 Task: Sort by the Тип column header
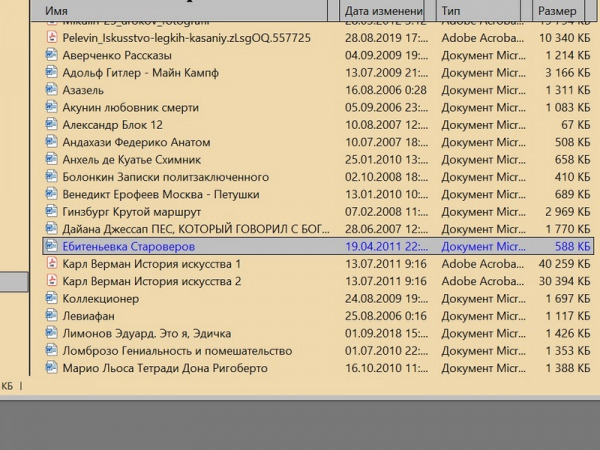click(479, 11)
